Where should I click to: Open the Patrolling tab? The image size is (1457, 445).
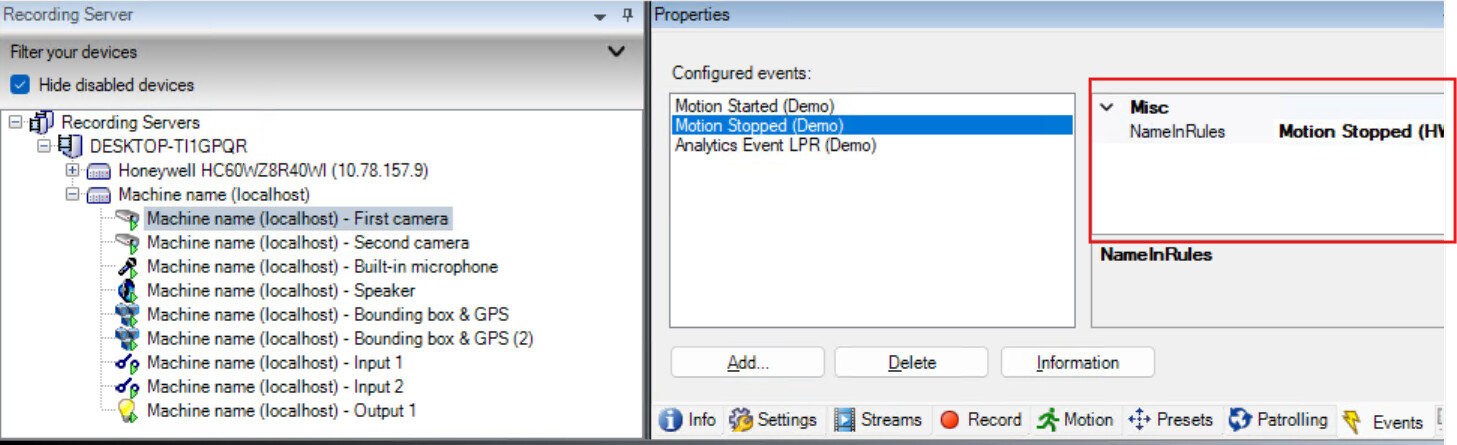[1278, 420]
